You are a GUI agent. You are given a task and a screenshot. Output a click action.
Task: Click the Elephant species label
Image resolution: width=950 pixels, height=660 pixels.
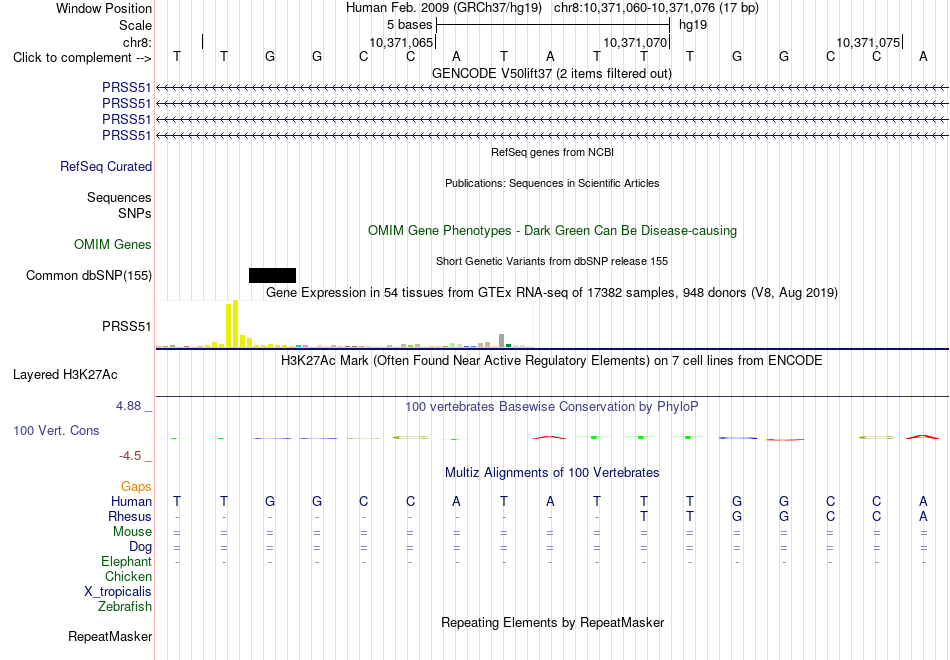126,562
